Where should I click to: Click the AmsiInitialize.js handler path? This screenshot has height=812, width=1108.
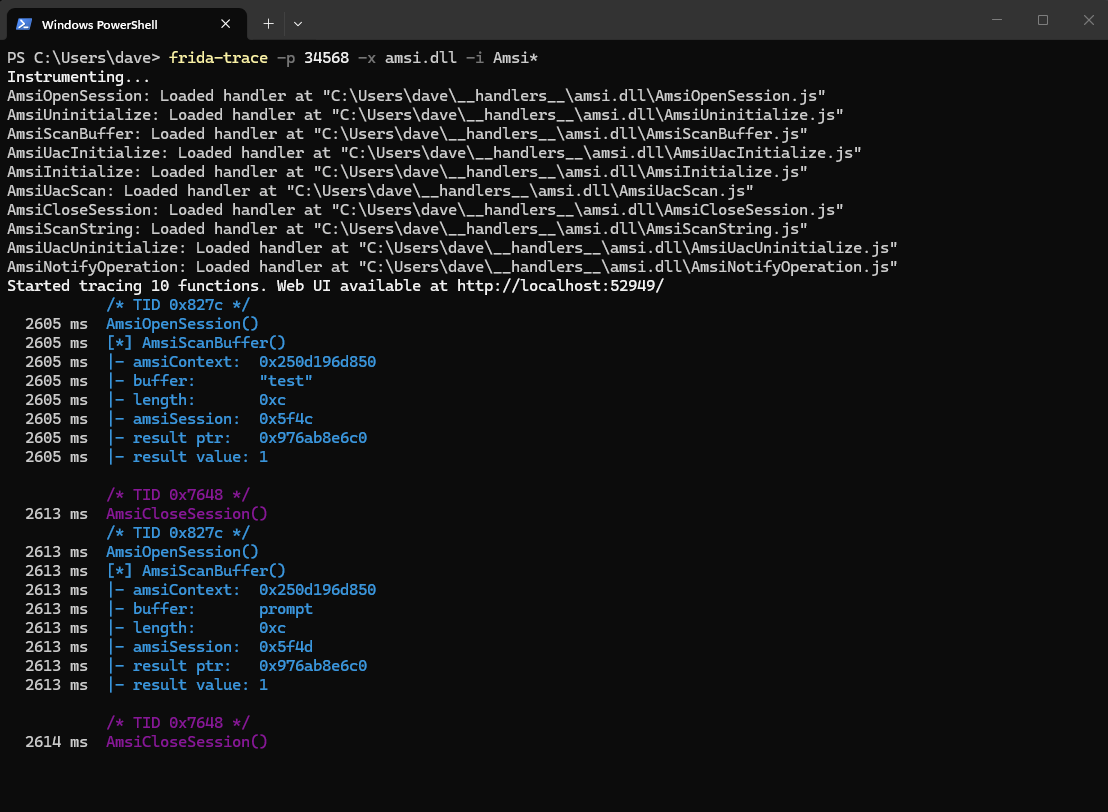click(560, 172)
